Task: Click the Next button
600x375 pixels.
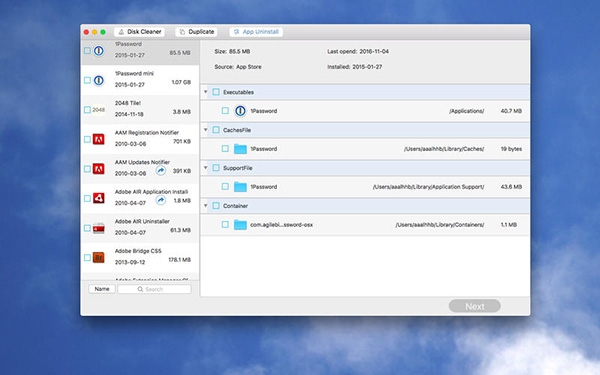Action: [474, 306]
